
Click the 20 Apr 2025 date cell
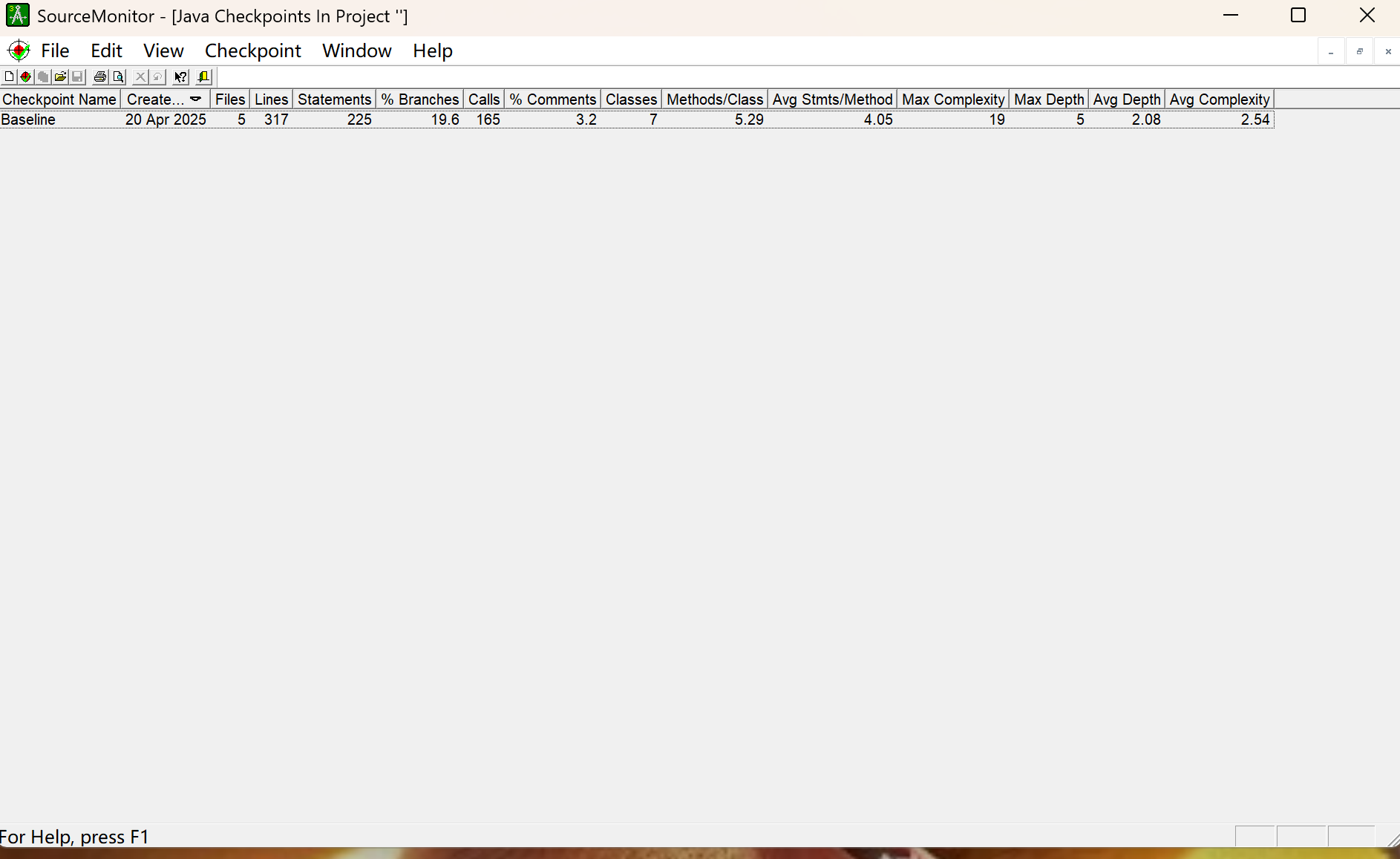(166, 120)
